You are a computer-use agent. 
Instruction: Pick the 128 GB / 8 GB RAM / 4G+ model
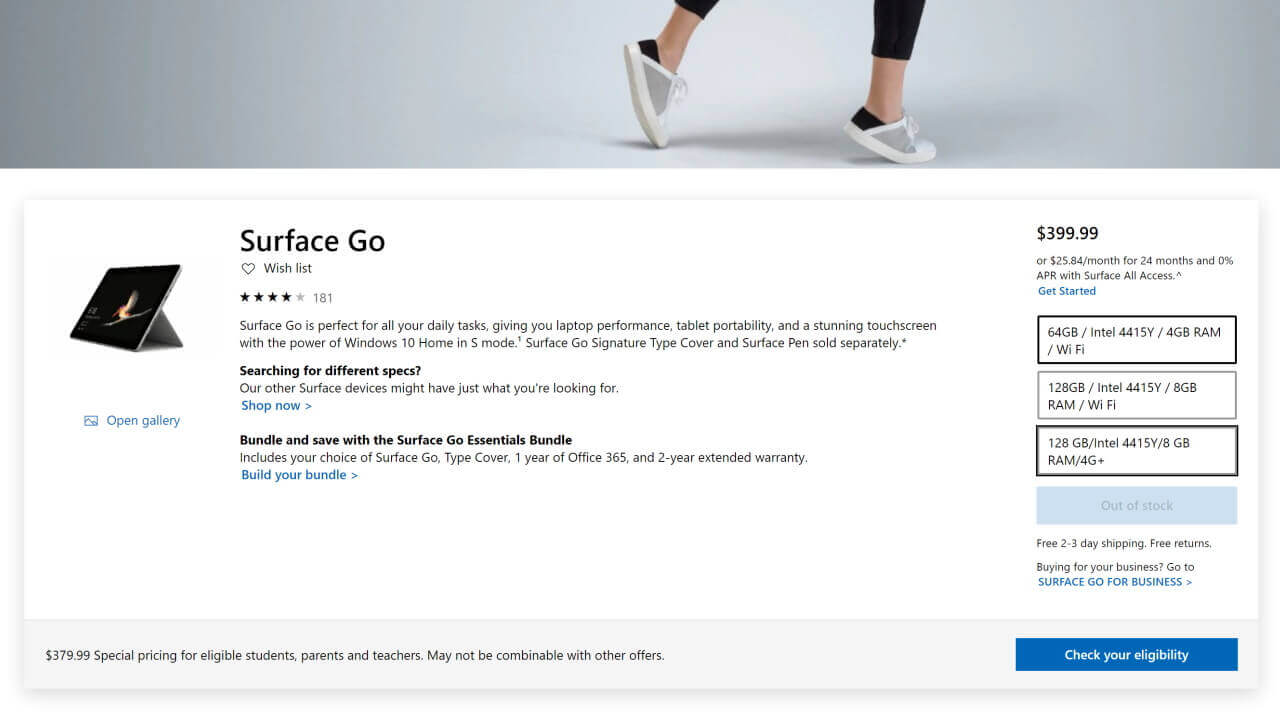point(1136,451)
